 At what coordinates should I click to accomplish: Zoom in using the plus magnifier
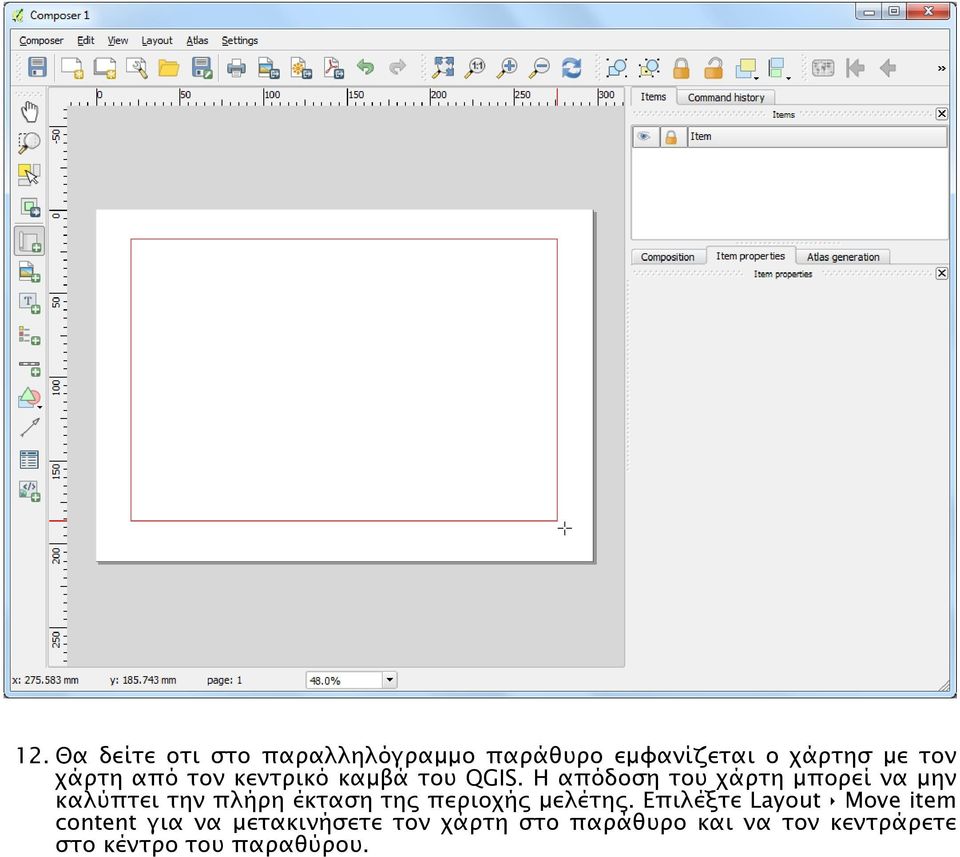(508, 67)
